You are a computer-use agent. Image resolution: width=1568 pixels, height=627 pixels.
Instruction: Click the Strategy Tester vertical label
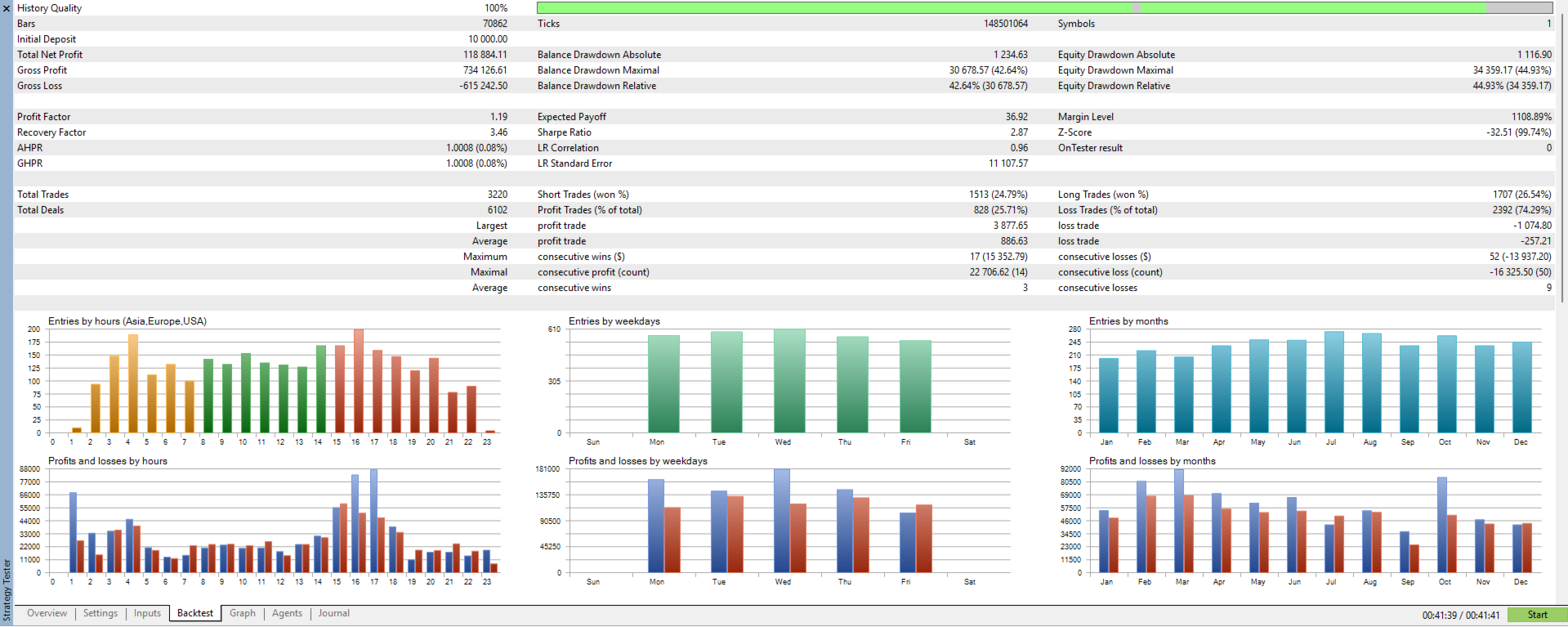click(x=7, y=590)
